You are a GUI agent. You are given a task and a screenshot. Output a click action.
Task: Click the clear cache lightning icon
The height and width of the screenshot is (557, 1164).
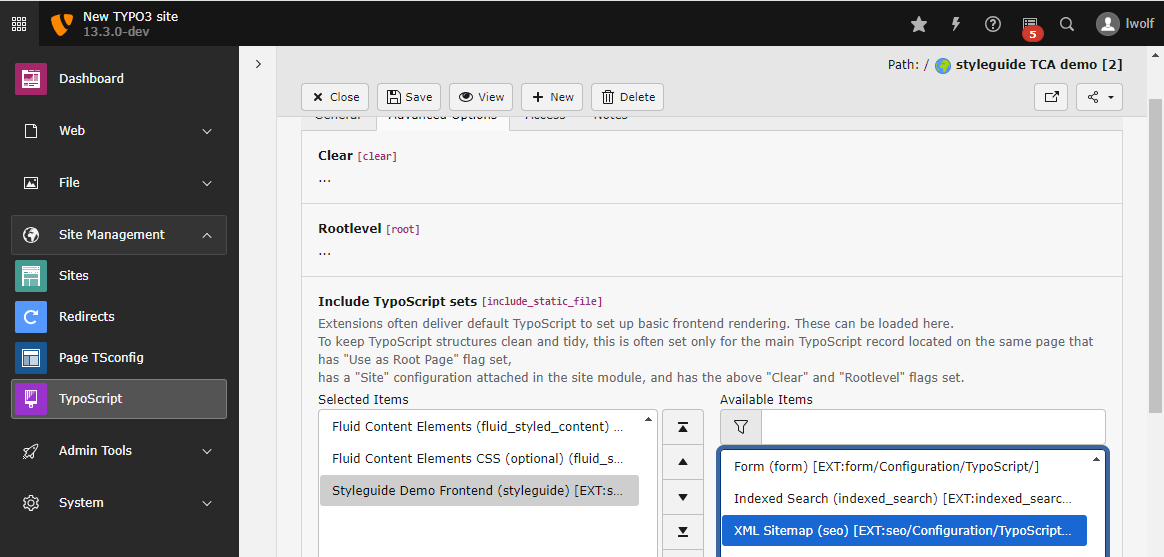(x=955, y=24)
